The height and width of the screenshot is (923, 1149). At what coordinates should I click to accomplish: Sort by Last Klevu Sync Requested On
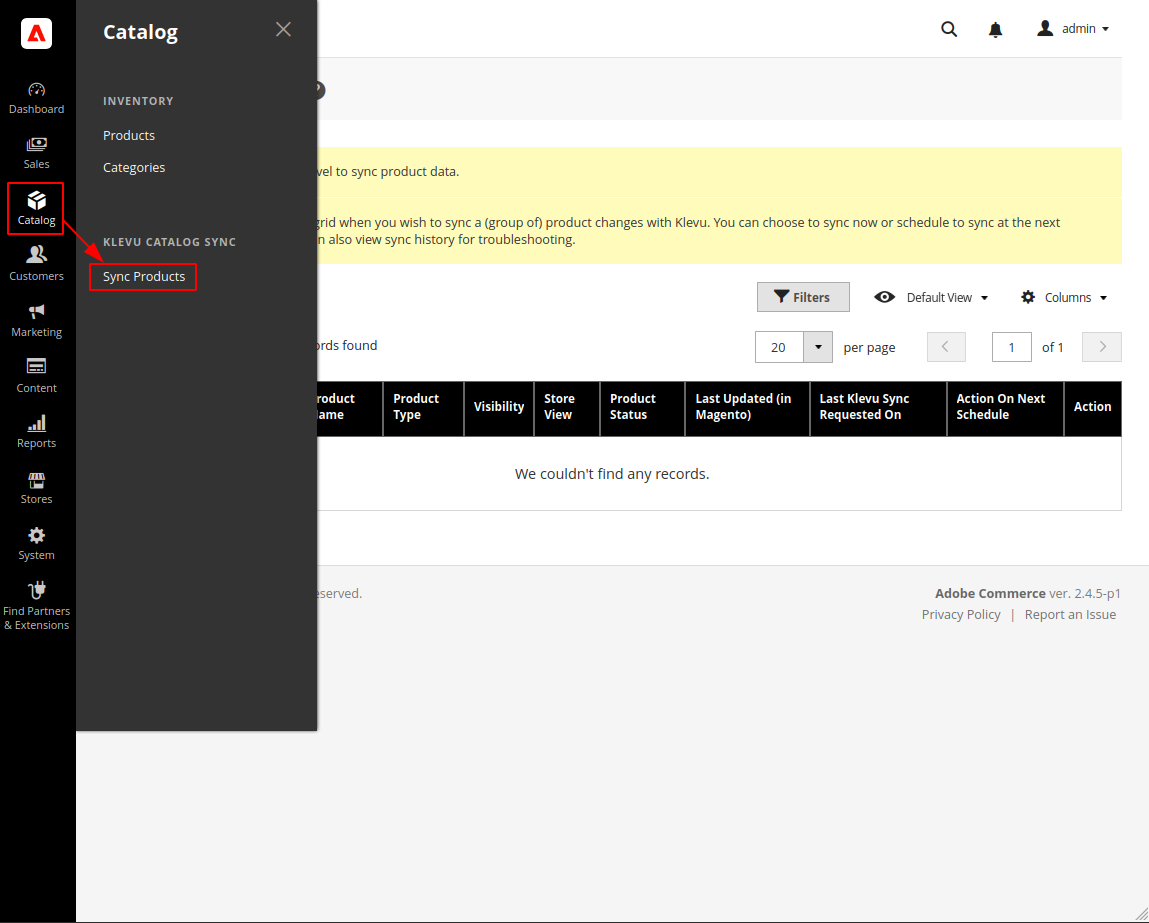[879, 409]
